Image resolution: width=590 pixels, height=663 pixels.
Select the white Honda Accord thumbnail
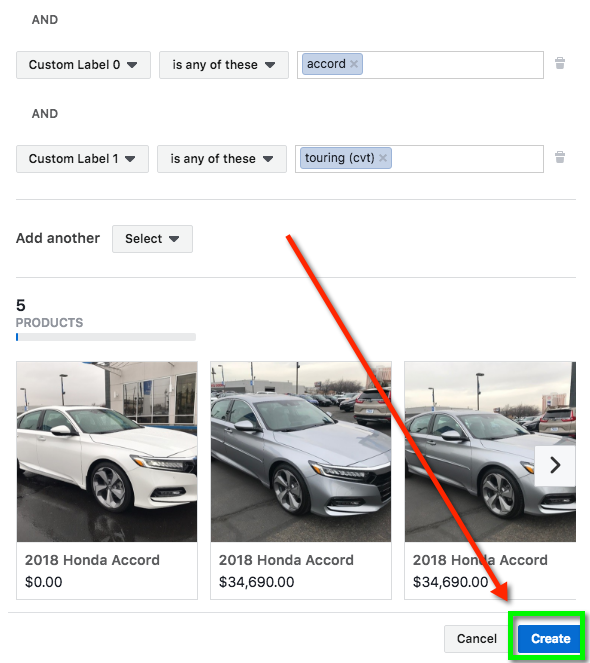tap(107, 452)
